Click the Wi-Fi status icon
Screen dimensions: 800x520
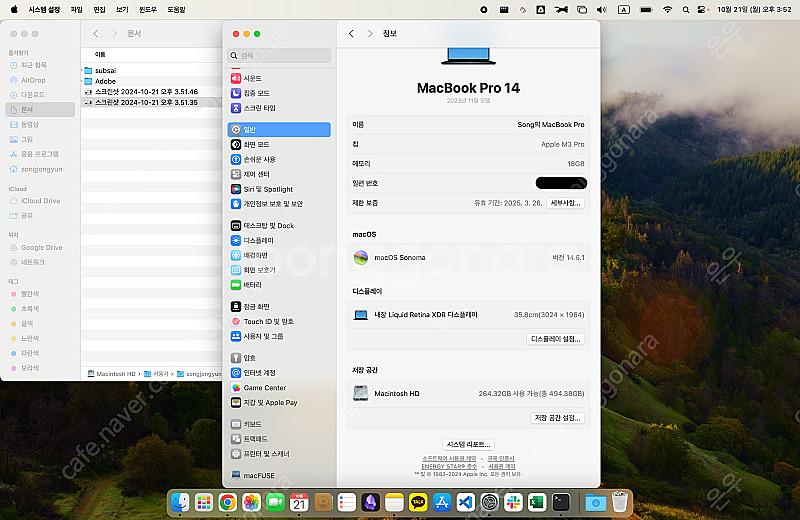667,9
